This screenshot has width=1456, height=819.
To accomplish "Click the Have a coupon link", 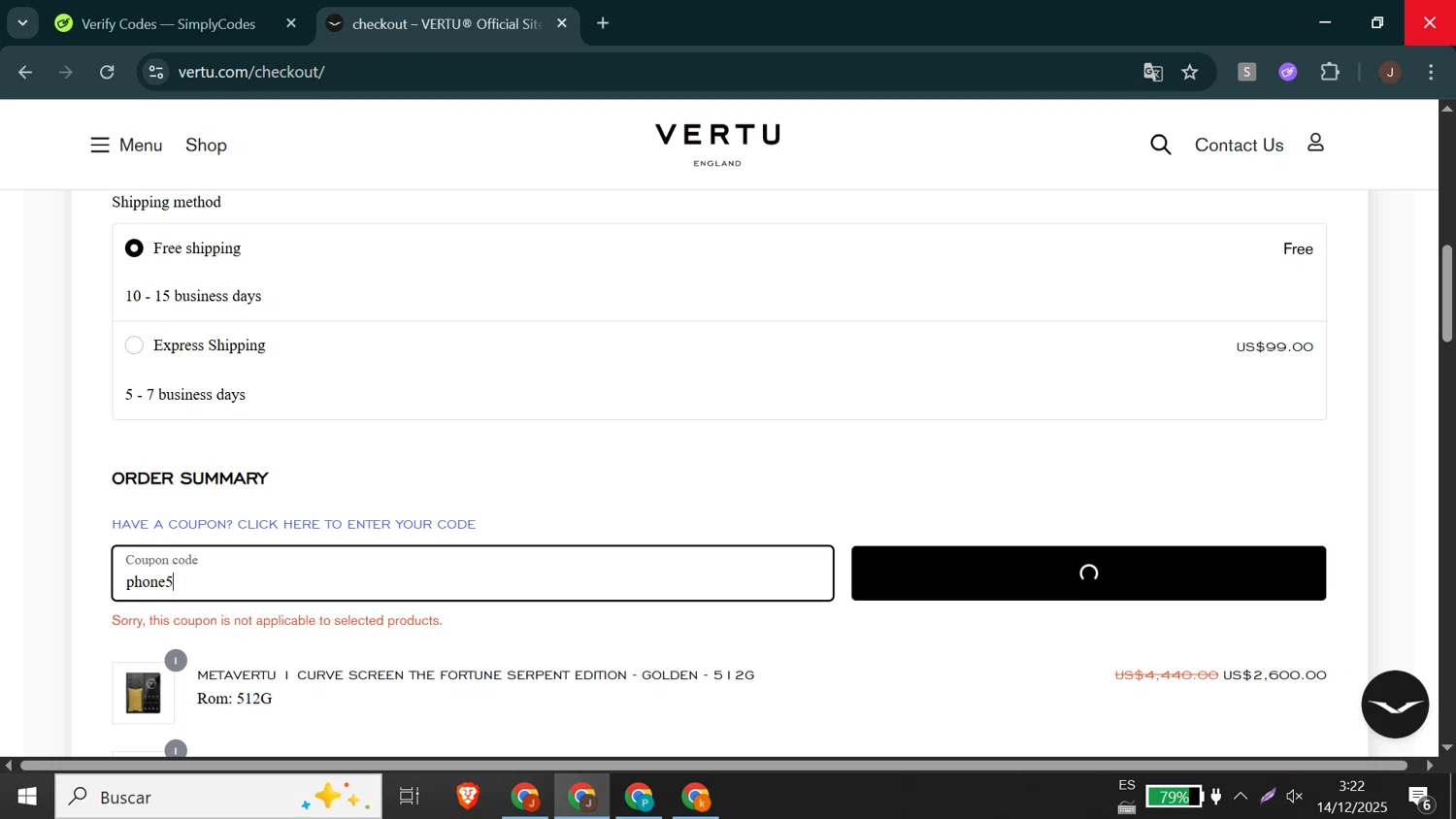I will (x=294, y=524).
